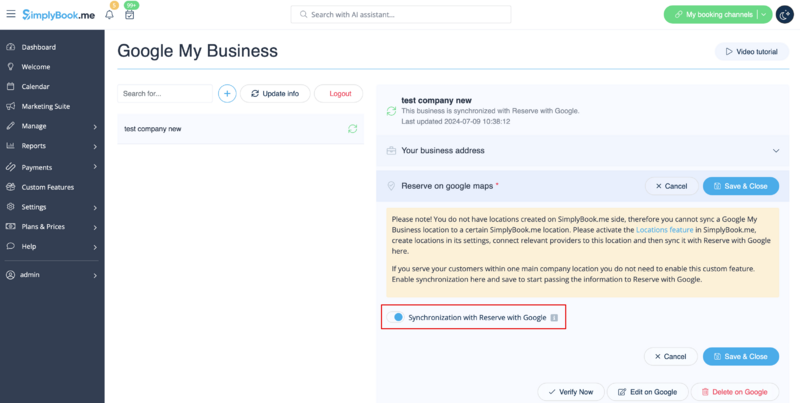Toggle Synchronization with Reserve with Google switch
The height and width of the screenshot is (403, 800).
[395, 317]
